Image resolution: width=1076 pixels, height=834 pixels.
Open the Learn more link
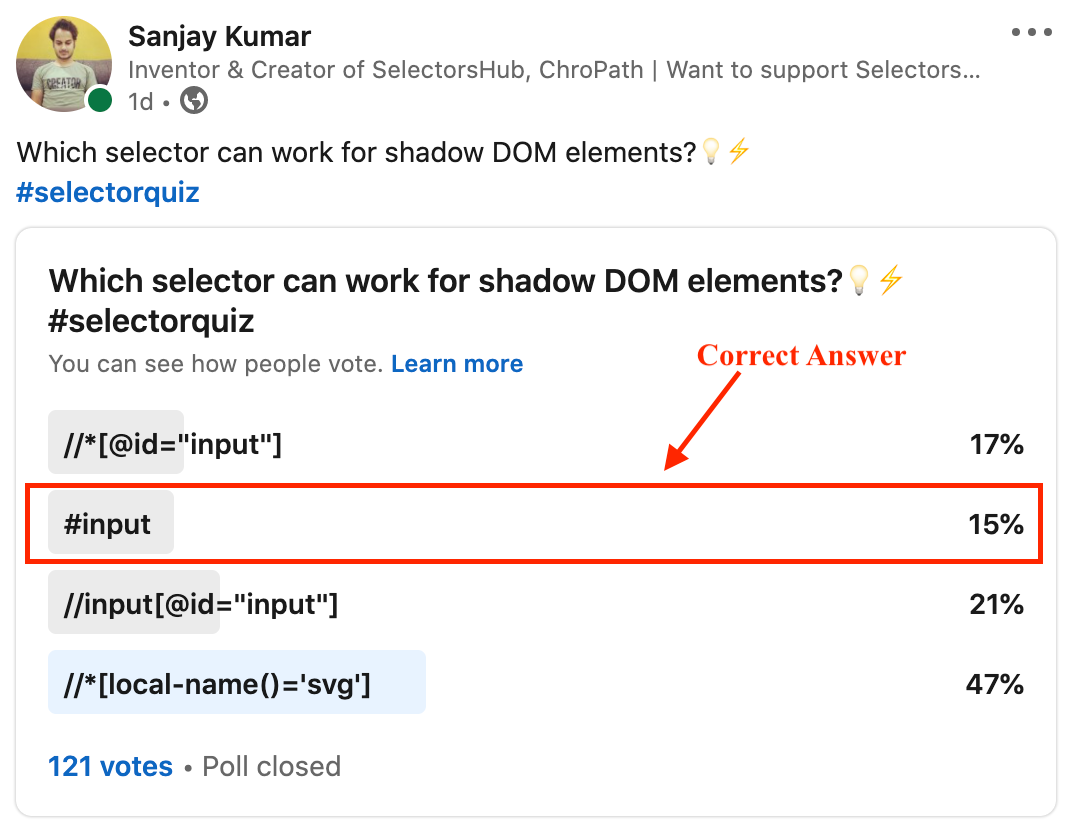point(457,363)
